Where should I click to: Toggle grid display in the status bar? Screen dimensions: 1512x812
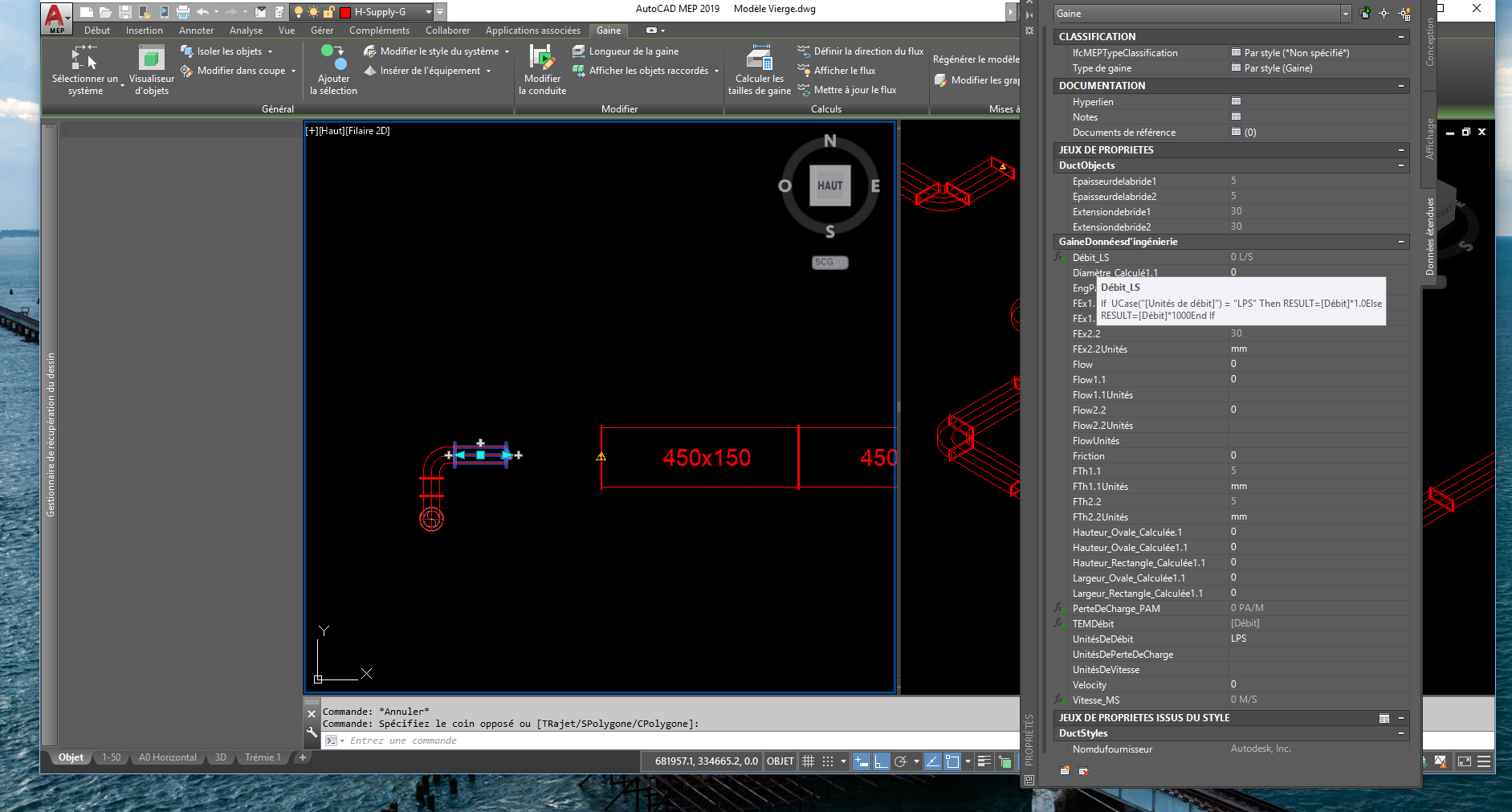click(x=809, y=761)
